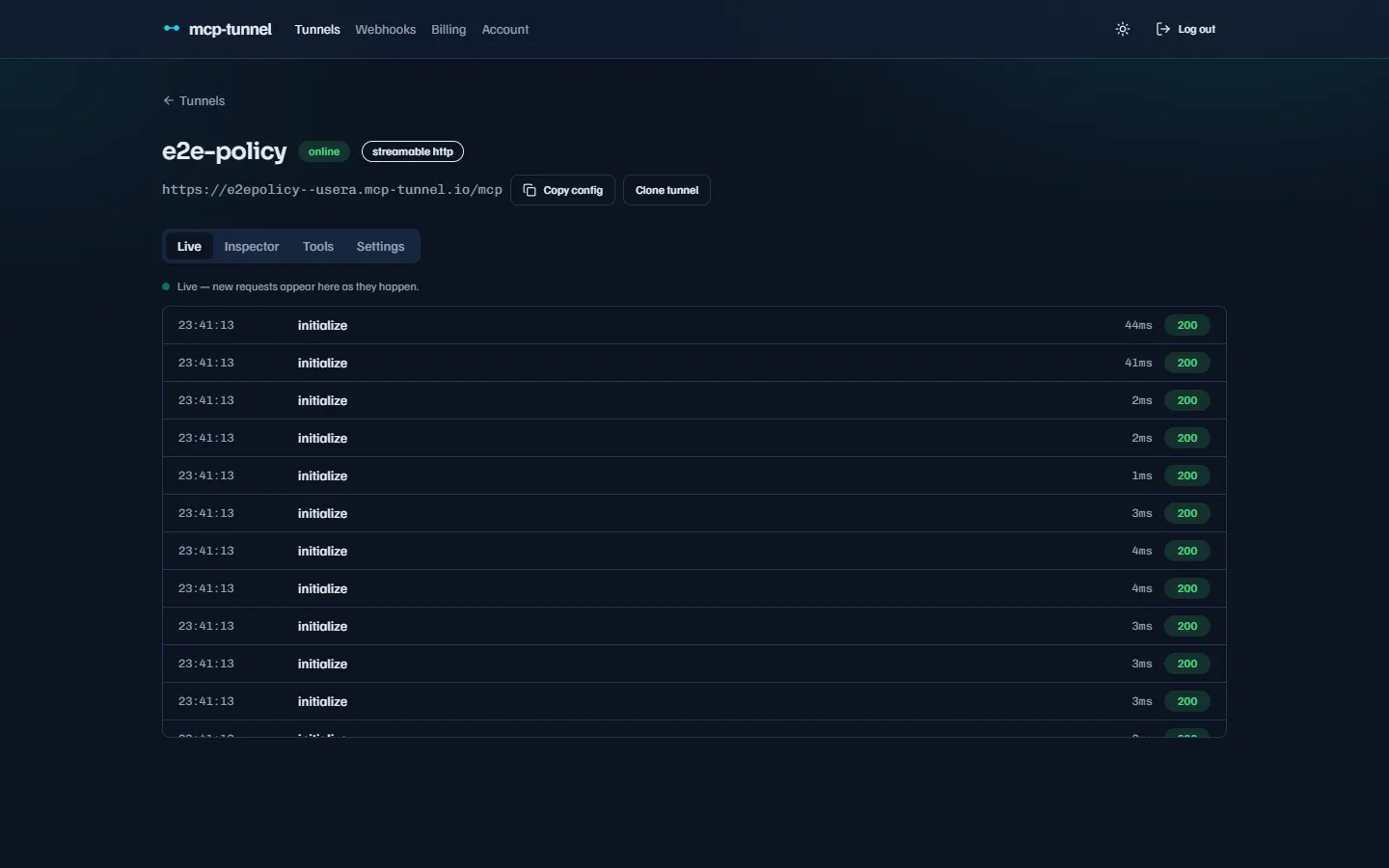Image resolution: width=1389 pixels, height=868 pixels.
Task: Click the 200 badge in the 1ms row
Action: [x=1187, y=475]
